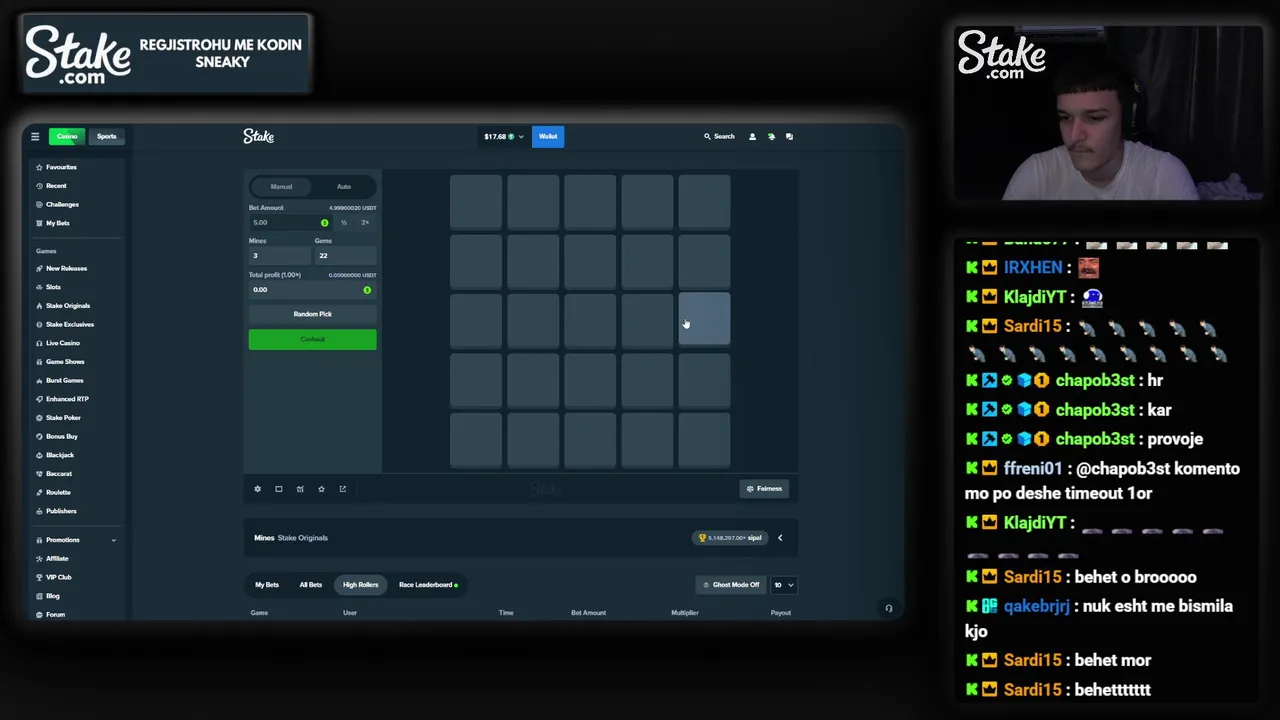Double the bet with 2× button
Image resolution: width=1280 pixels, height=720 pixels.
click(365, 222)
